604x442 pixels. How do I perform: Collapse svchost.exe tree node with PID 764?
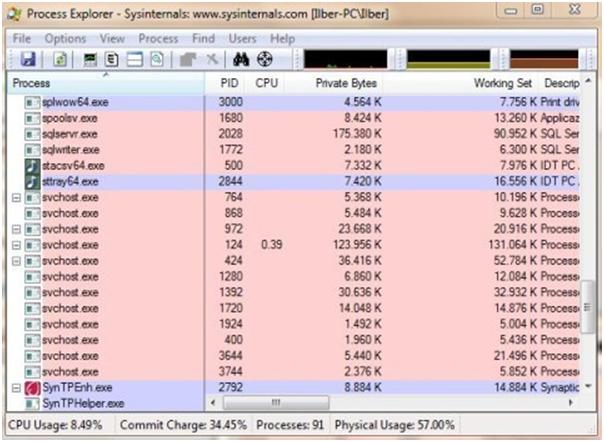point(16,198)
